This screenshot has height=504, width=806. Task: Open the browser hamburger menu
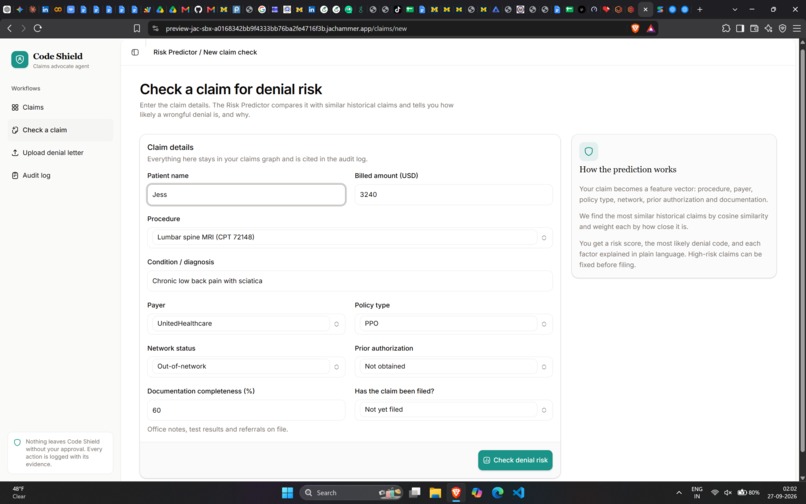[797, 28]
